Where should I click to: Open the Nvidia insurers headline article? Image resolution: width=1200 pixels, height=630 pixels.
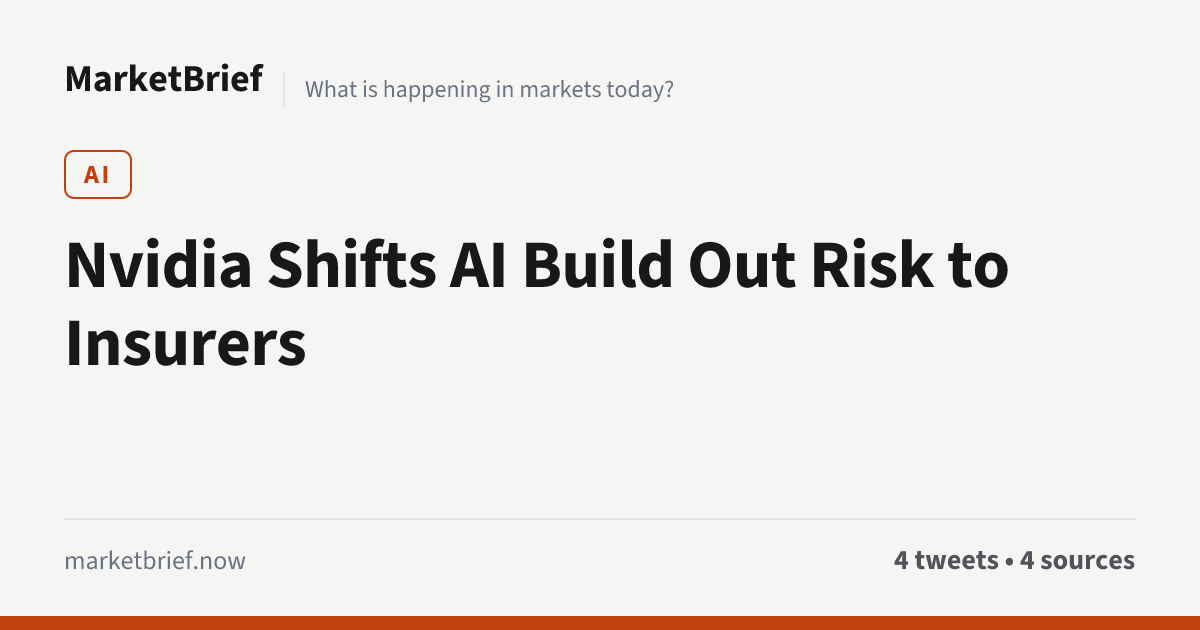(537, 304)
